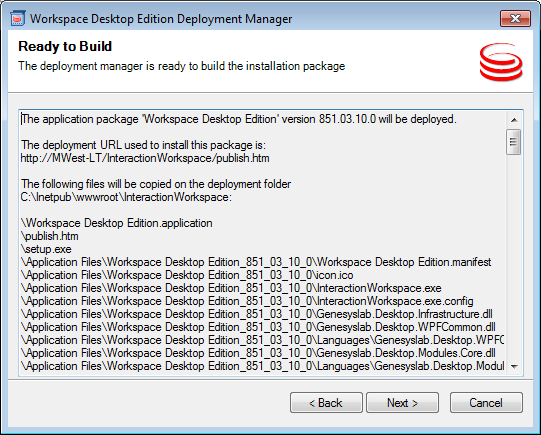541x435 pixels.
Task: Click the scrollbar down arrow
Action: 514,366
